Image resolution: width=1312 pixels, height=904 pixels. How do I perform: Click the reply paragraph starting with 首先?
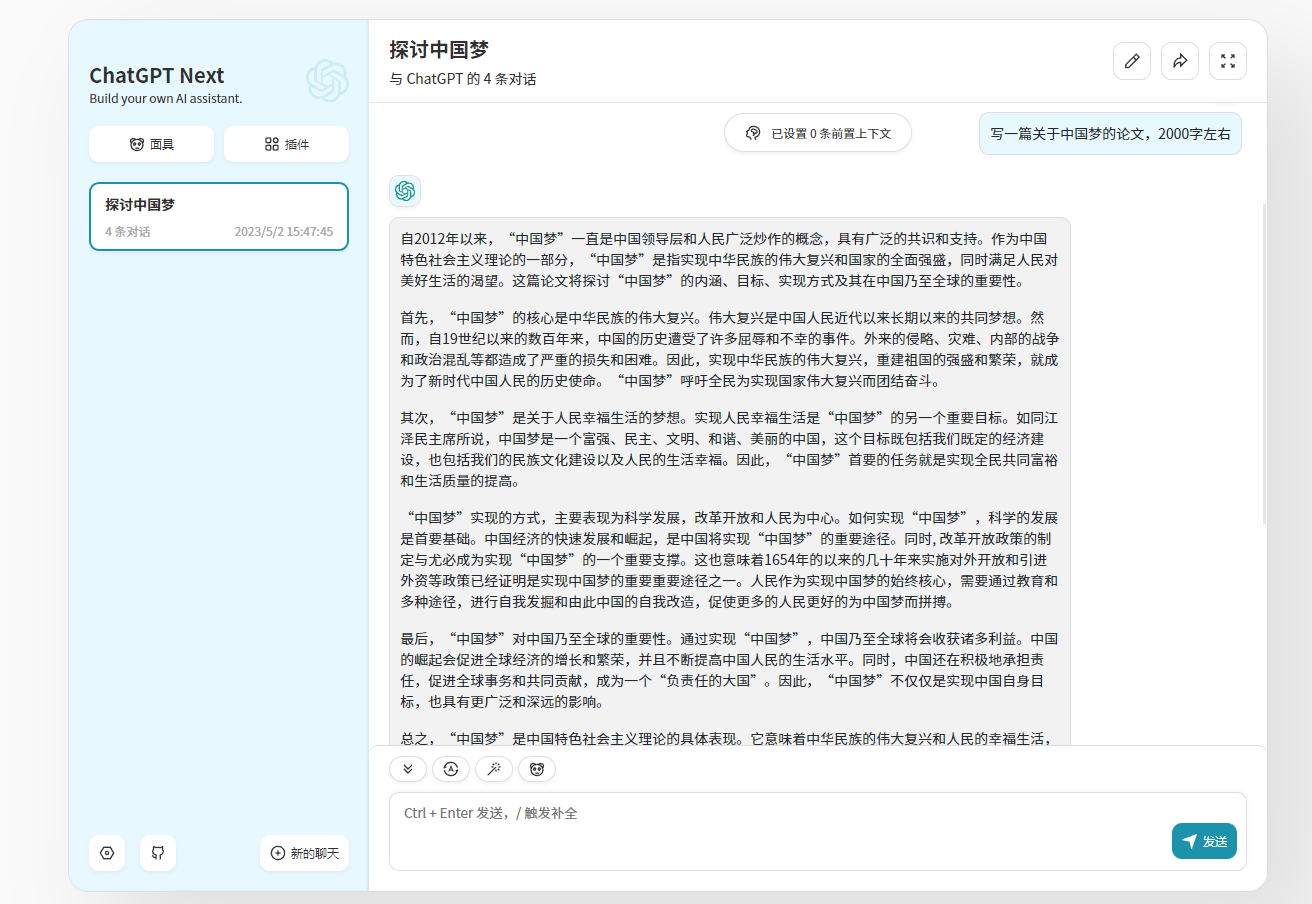click(730, 349)
